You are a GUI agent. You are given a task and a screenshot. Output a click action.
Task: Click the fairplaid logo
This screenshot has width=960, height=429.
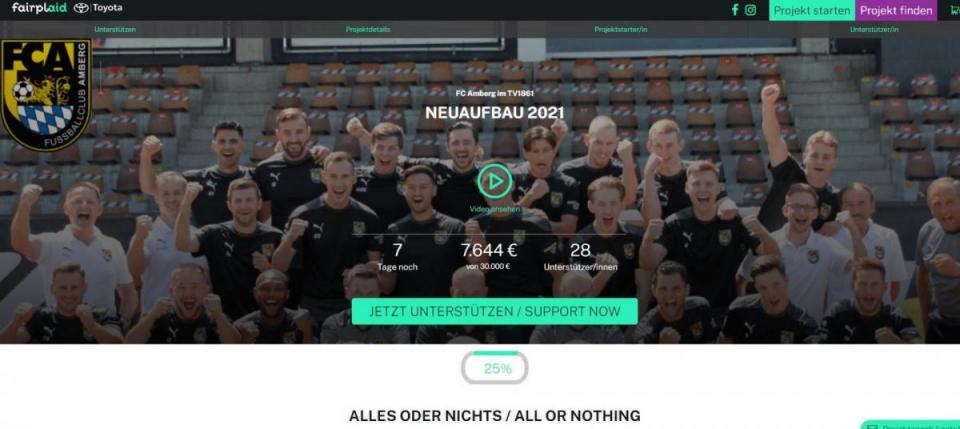point(39,8)
